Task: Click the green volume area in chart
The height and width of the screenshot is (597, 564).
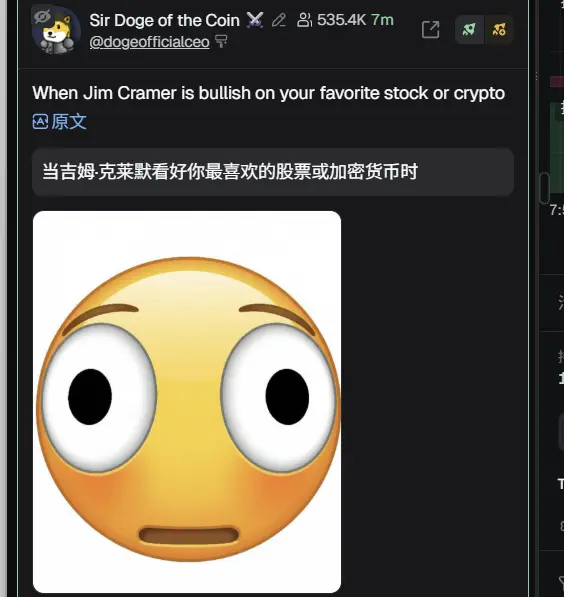Action: (x=557, y=148)
